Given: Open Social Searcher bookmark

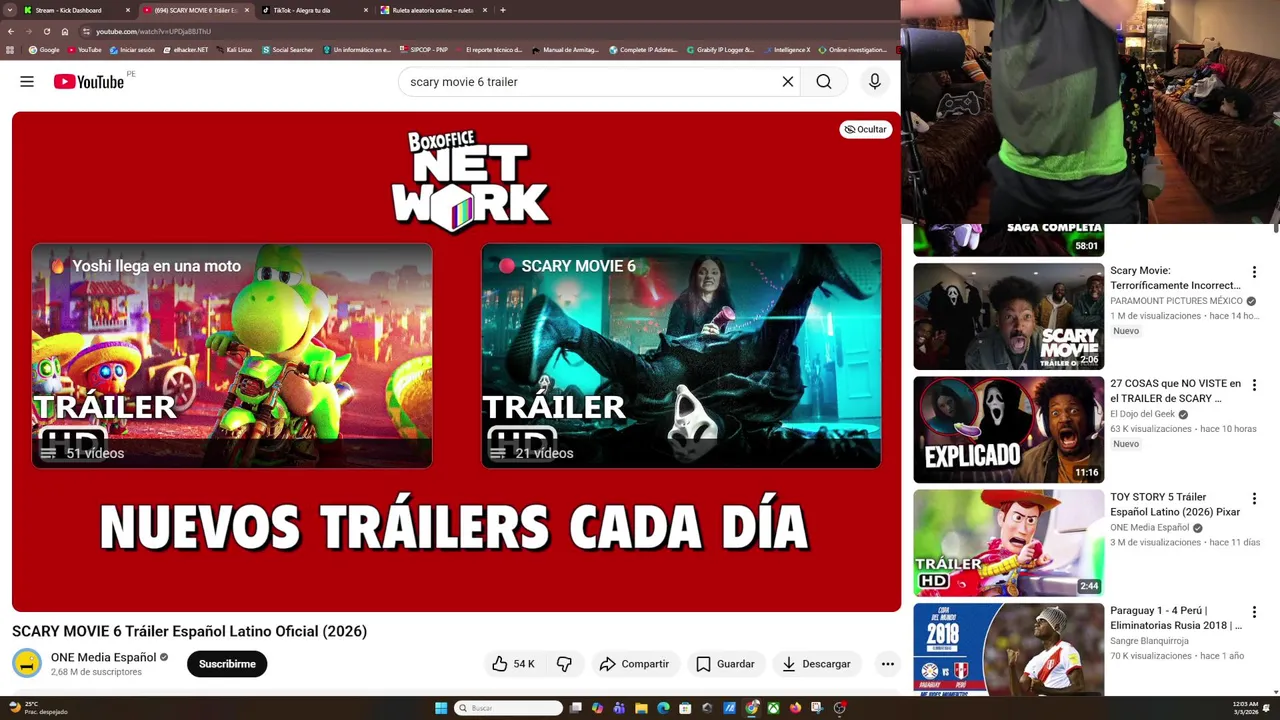Looking at the screenshot, I should [x=288, y=49].
